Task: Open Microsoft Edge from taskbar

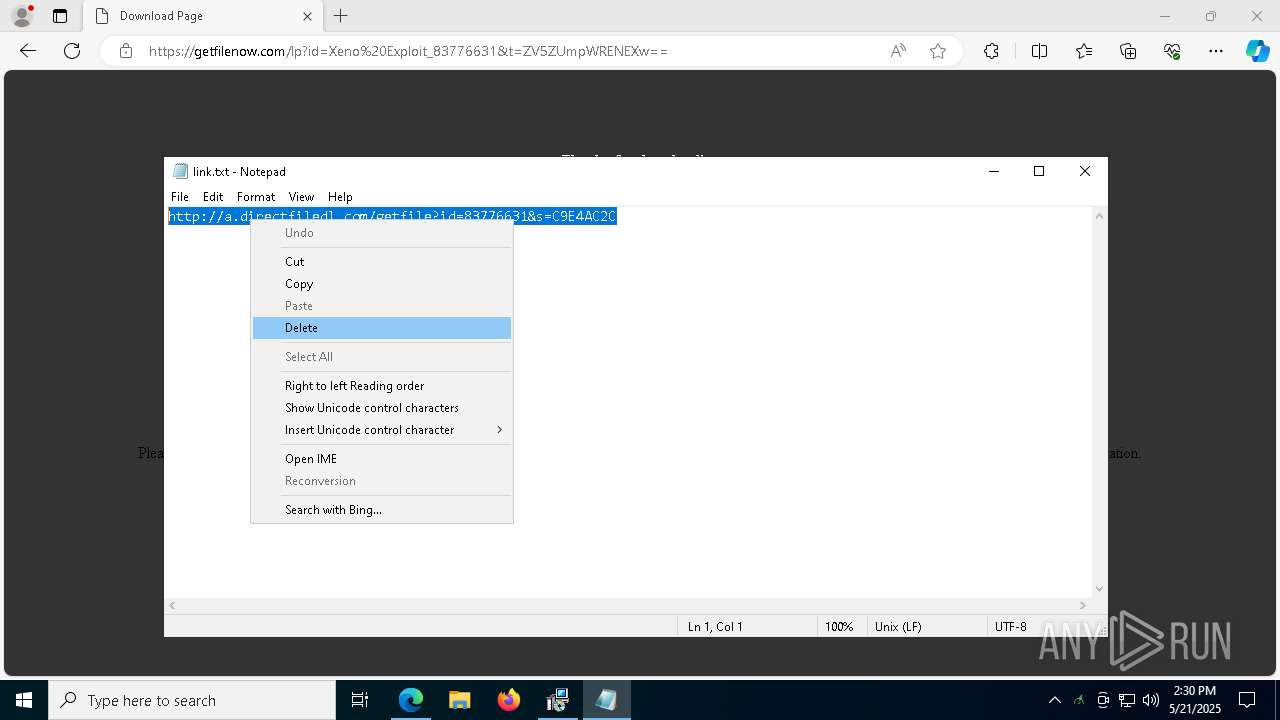Action: [x=411, y=700]
